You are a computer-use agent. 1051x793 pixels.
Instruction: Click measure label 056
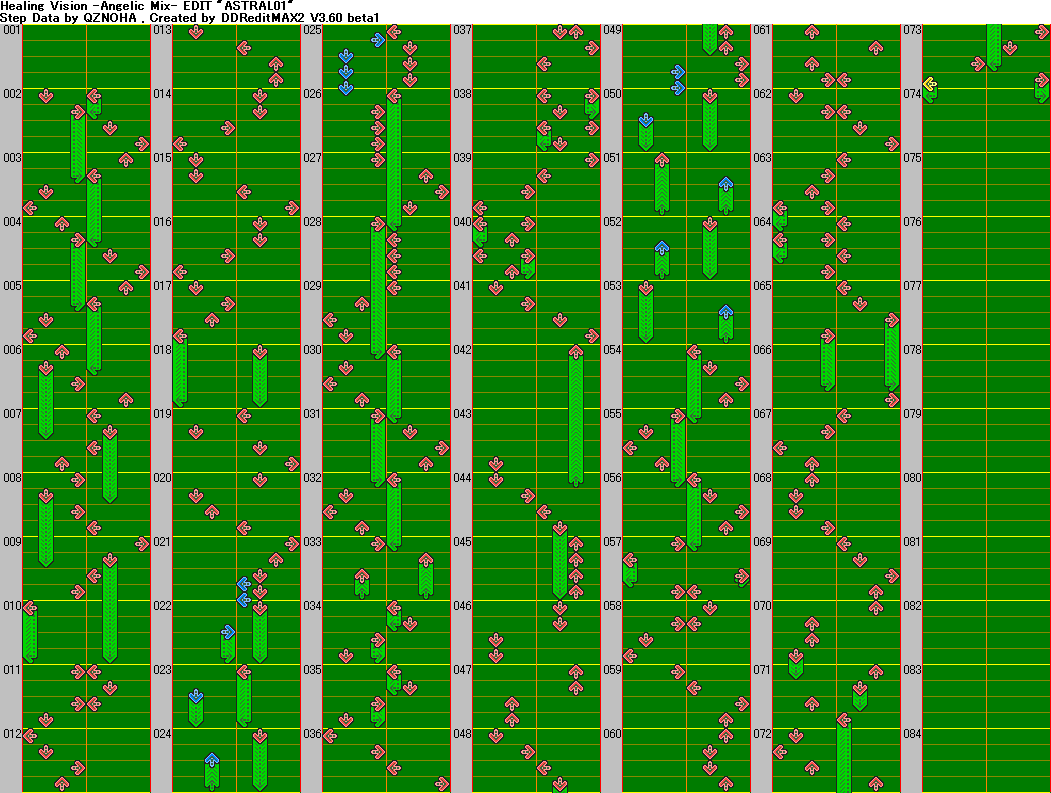612,478
